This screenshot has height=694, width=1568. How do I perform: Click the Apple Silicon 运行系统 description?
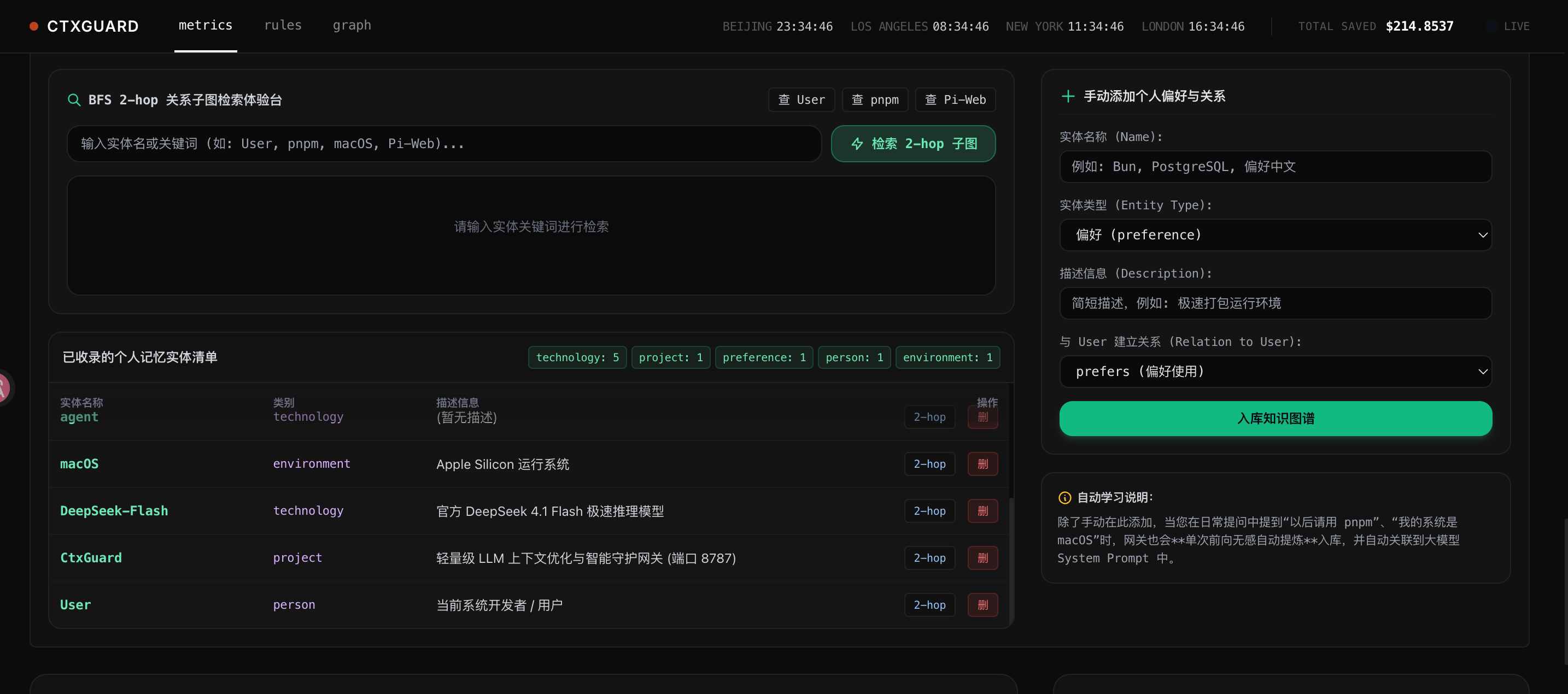(x=503, y=464)
